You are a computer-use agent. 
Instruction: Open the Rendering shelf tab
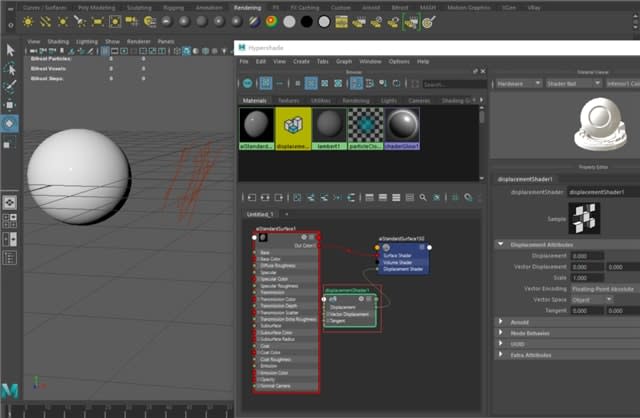click(246, 6)
